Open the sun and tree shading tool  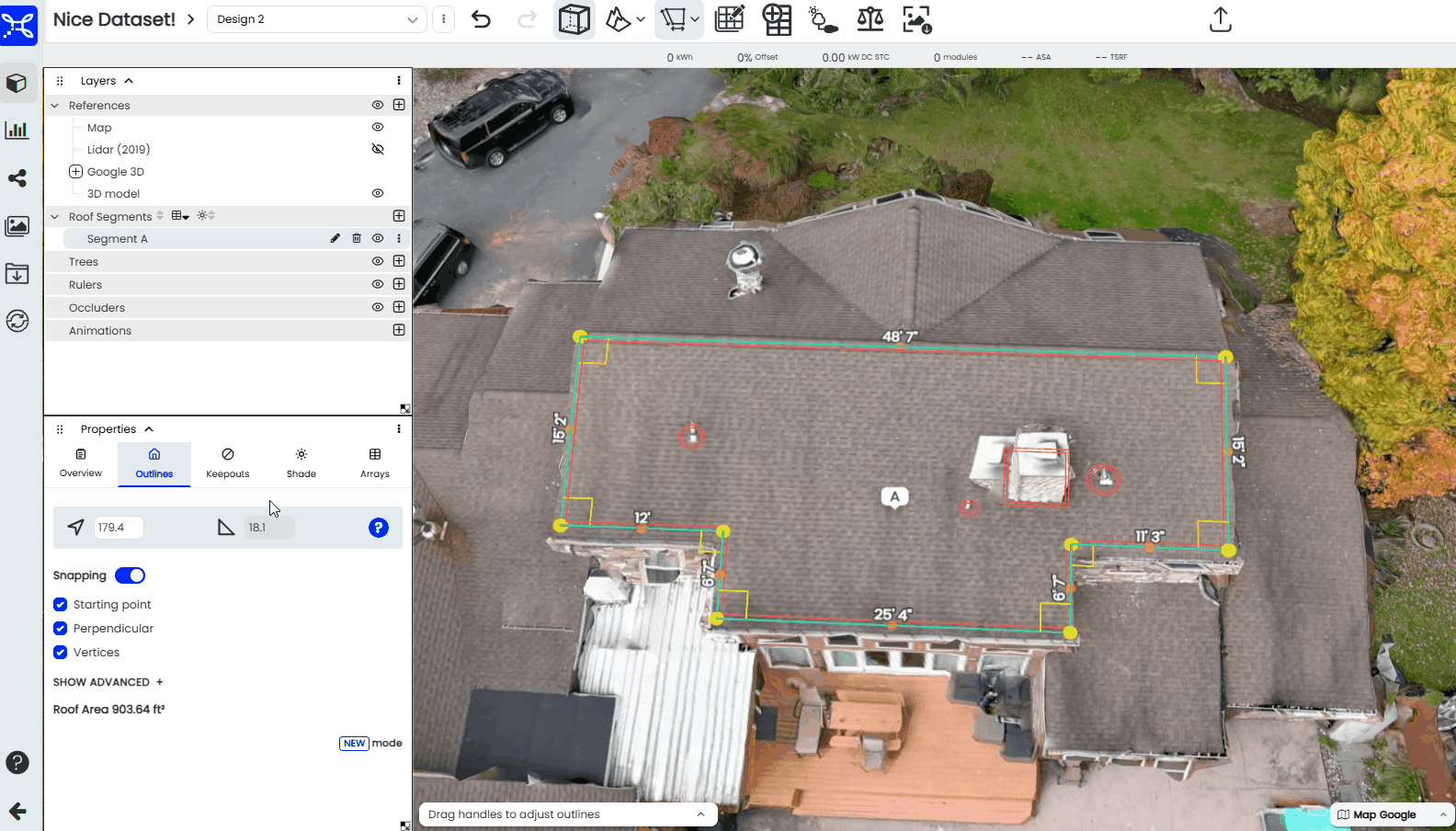(x=823, y=19)
